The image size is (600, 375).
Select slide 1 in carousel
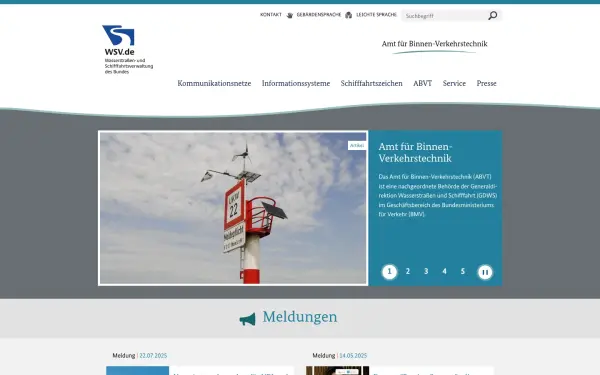coord(390,272)
